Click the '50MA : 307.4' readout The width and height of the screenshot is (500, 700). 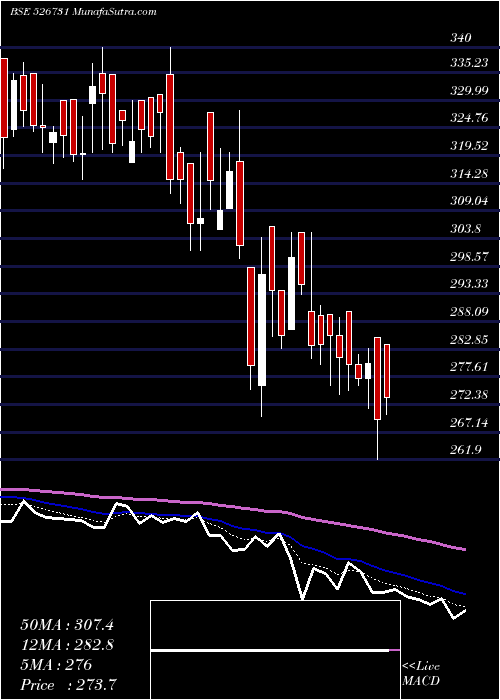(67, 625)
